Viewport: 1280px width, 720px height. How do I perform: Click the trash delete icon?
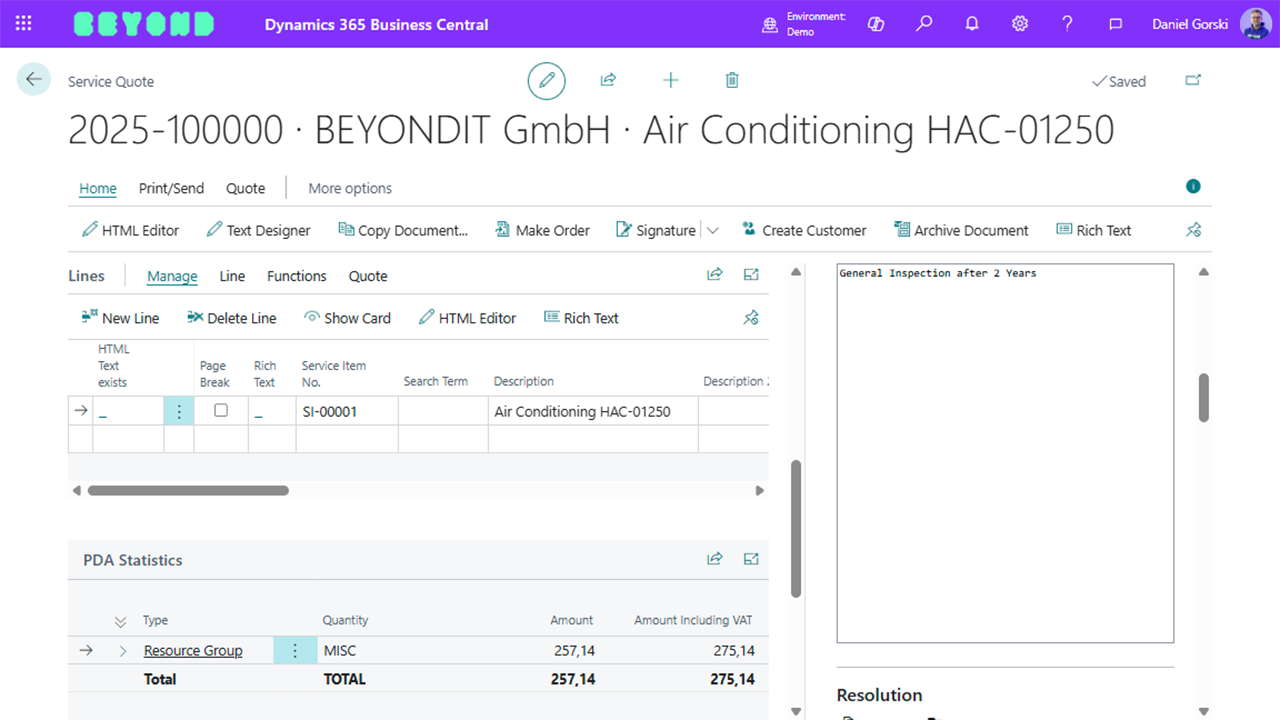[732, 81]
